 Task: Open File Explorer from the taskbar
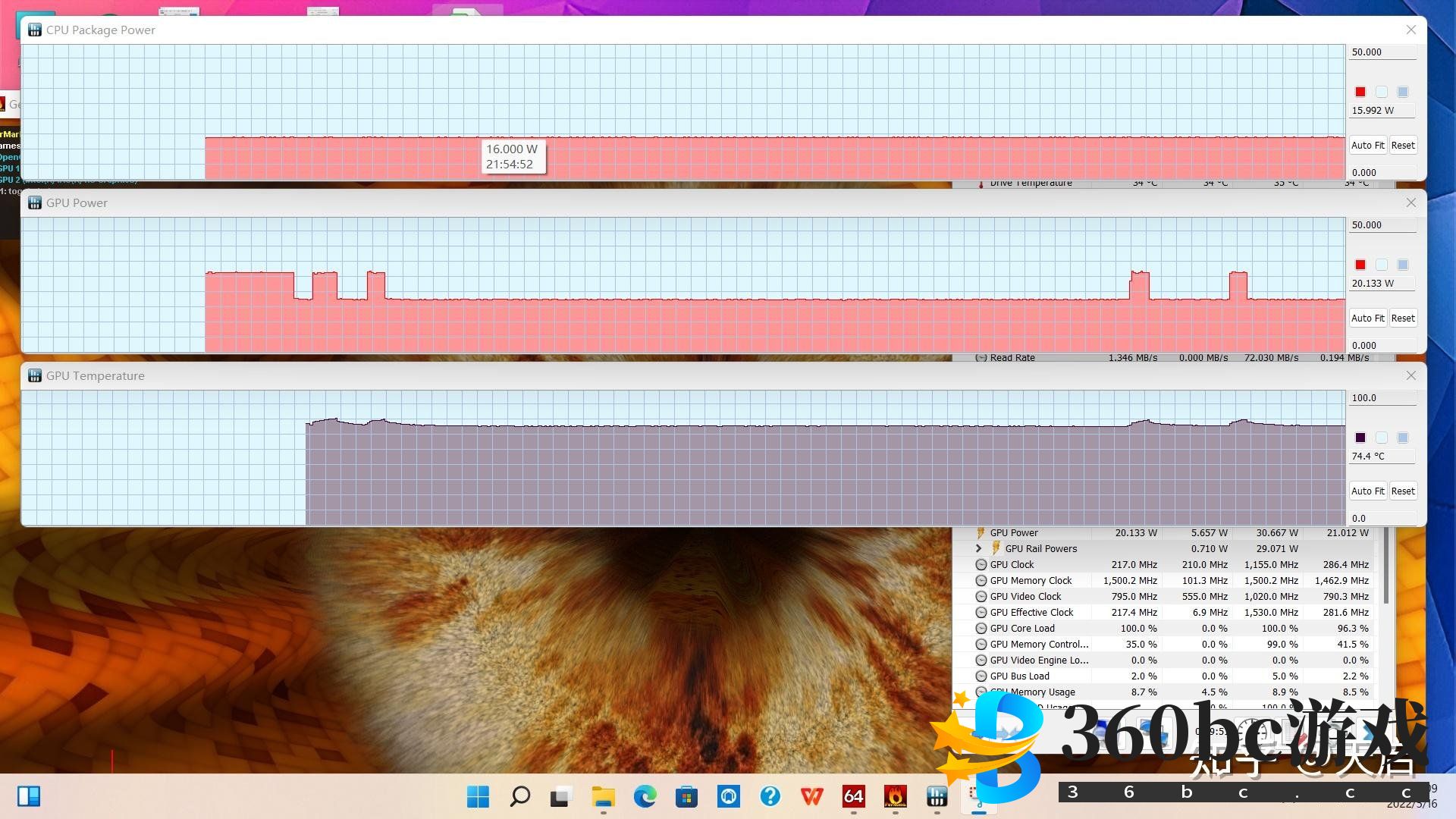603,796
